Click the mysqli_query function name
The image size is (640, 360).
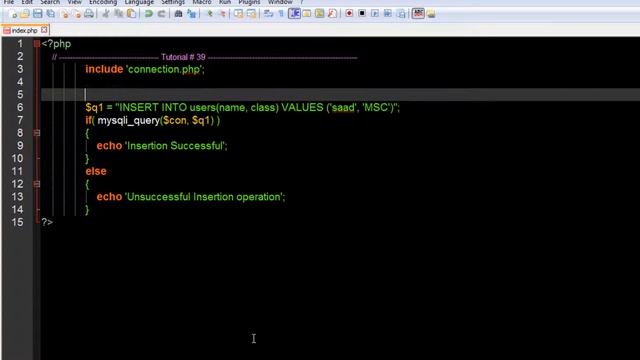coord(129,121)
